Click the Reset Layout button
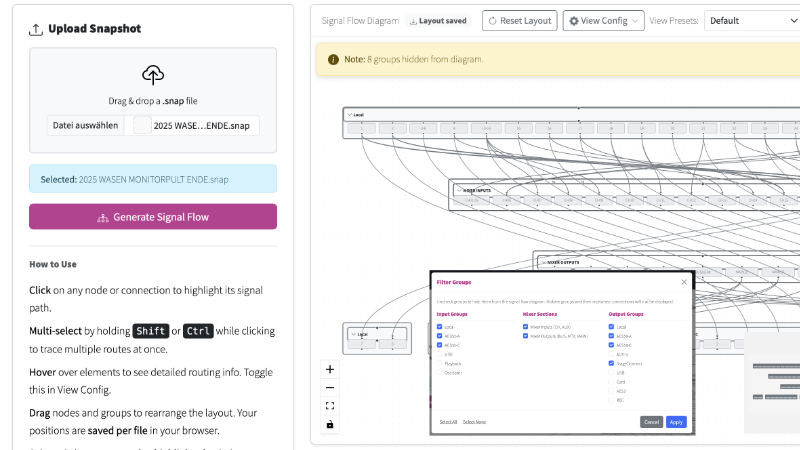This screenshot has height=450, width=800. click(x=519, y=21)
